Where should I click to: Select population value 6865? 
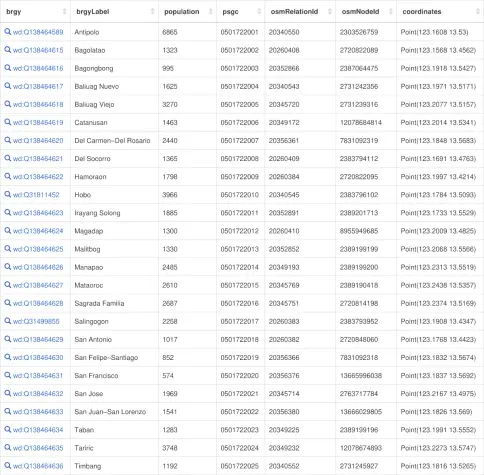[x=170, y=32]
